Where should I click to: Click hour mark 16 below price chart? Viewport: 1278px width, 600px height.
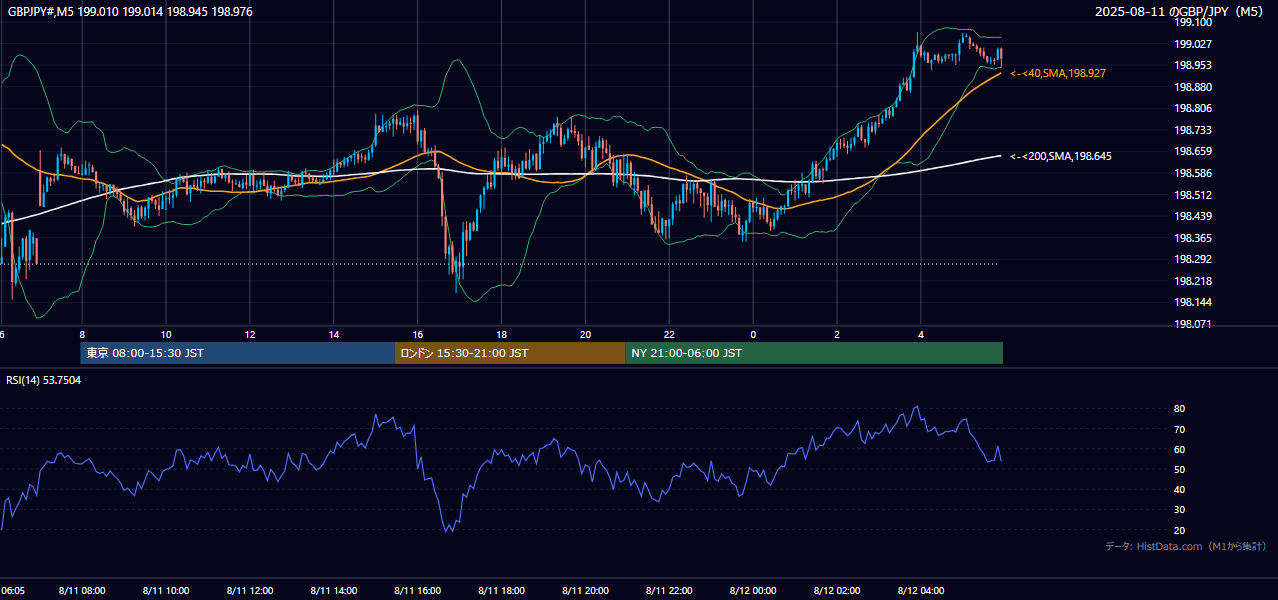tap(418, 334)
